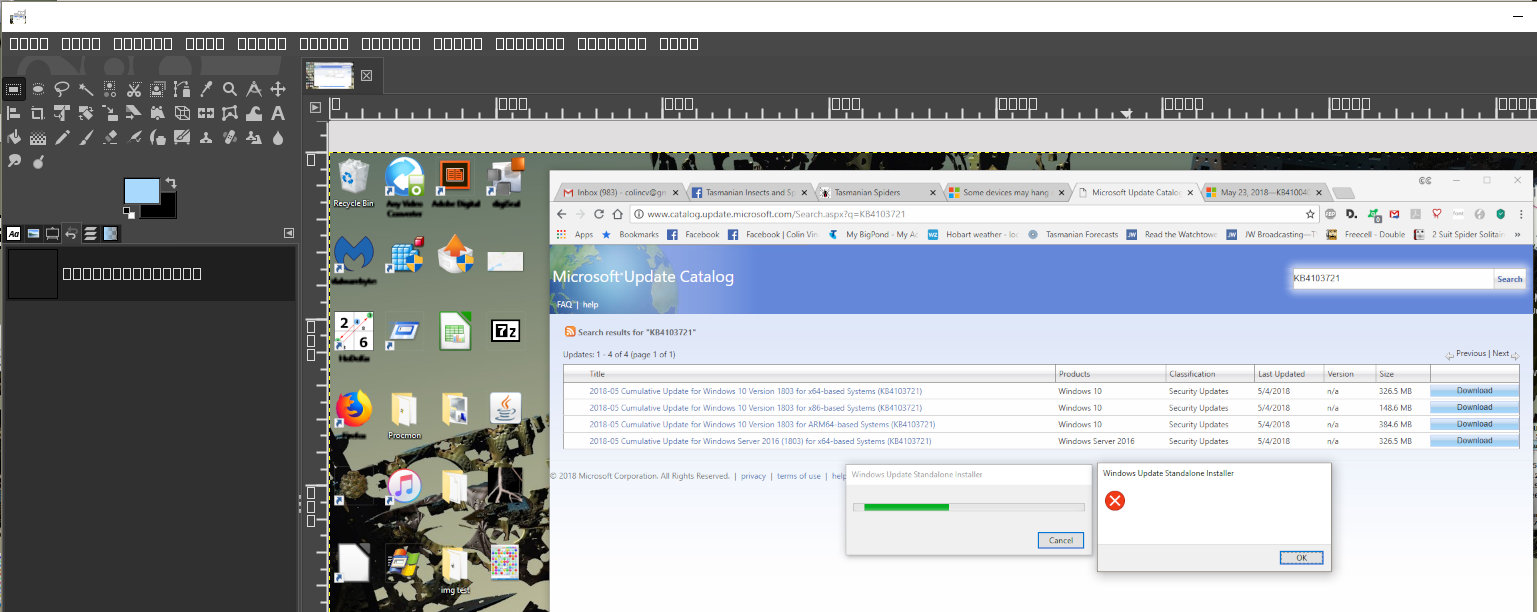Select the Free Select lasso tool

(62, 89)
